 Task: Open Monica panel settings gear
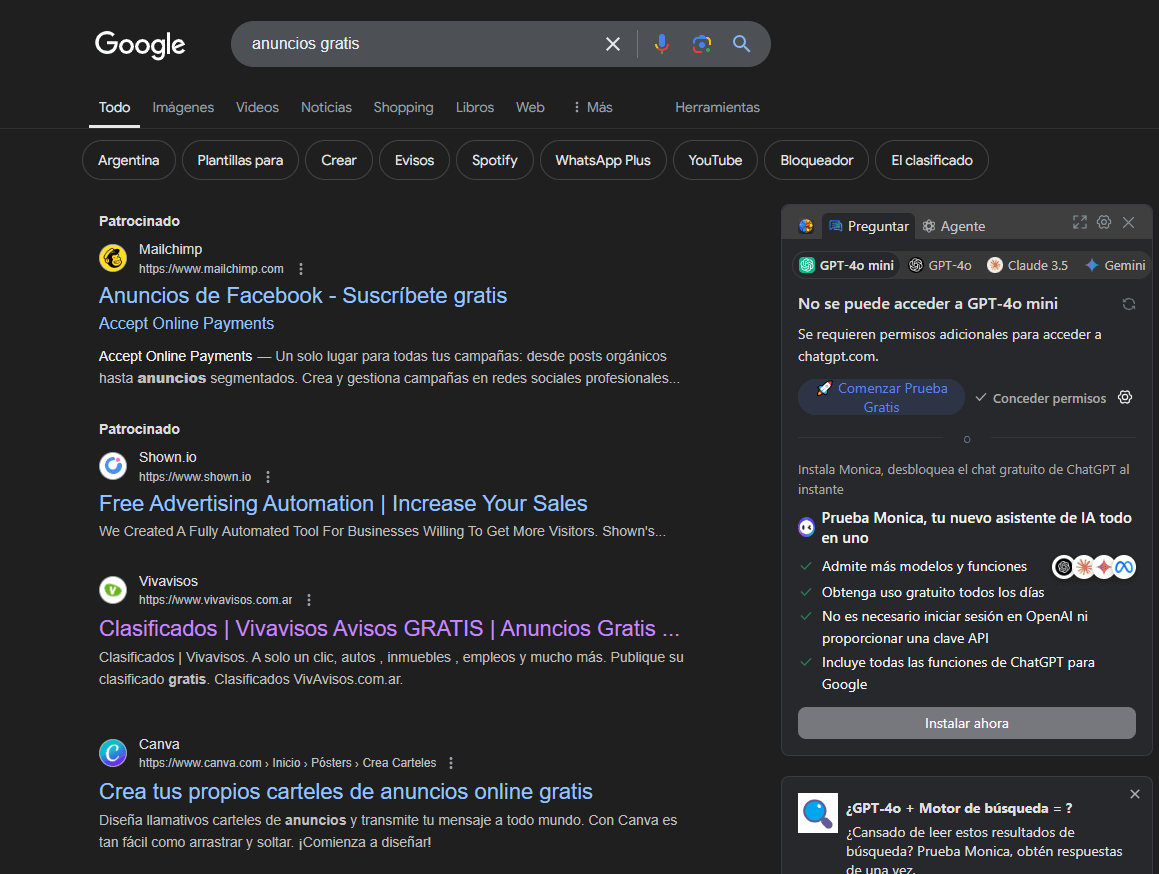[x=1104, y=223]
